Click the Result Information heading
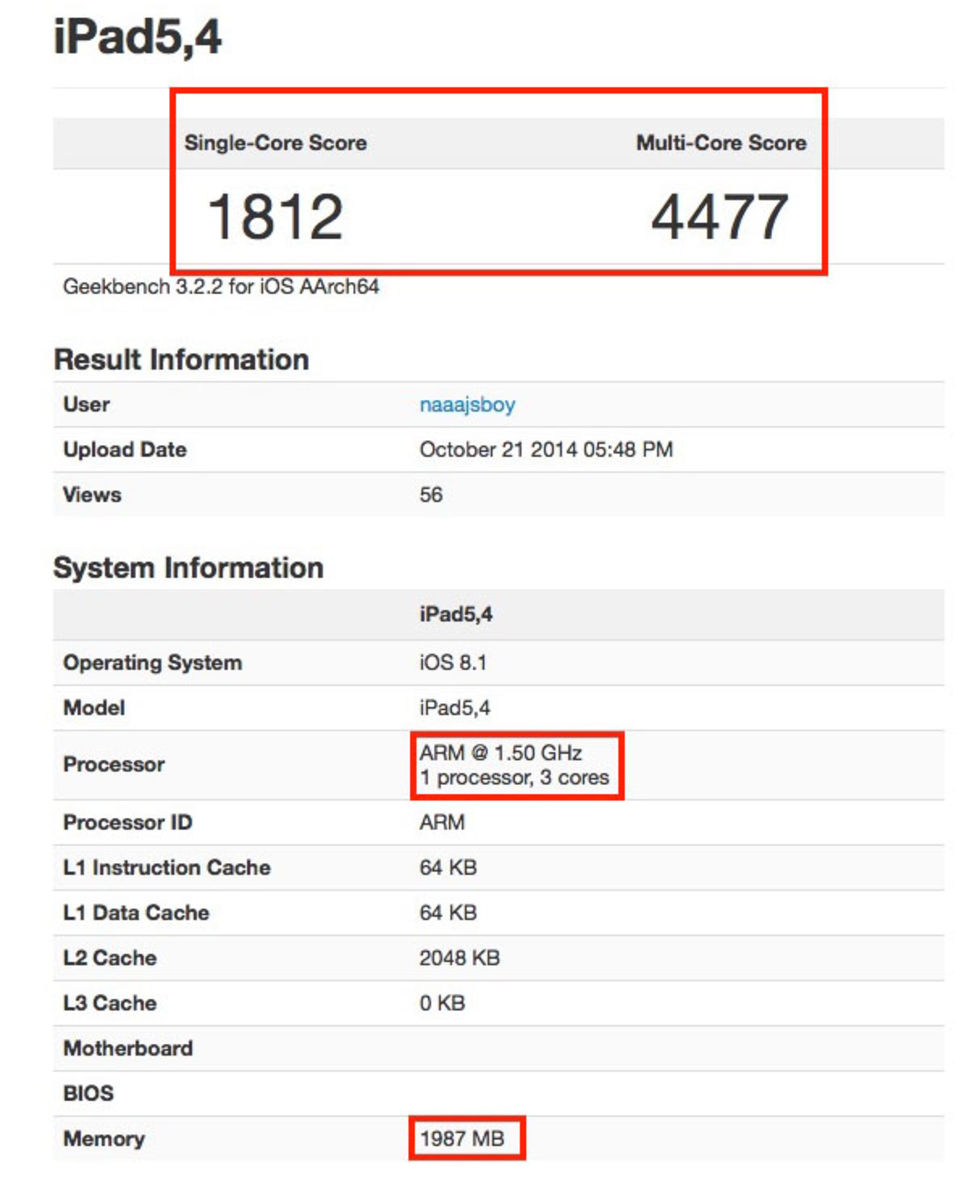The image size is (980, 1188). pyautogui.click(x=181, y=359)
